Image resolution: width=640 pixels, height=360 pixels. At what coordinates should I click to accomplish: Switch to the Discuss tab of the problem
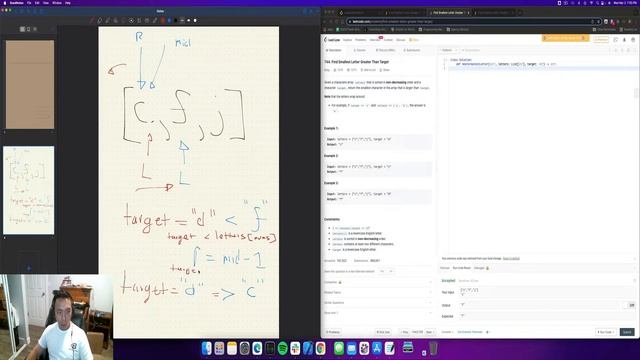386,50
